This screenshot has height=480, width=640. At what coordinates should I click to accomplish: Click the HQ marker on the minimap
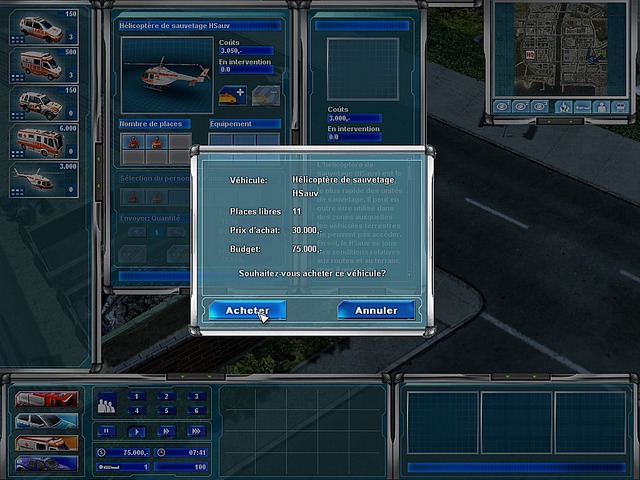coord(530,55)
